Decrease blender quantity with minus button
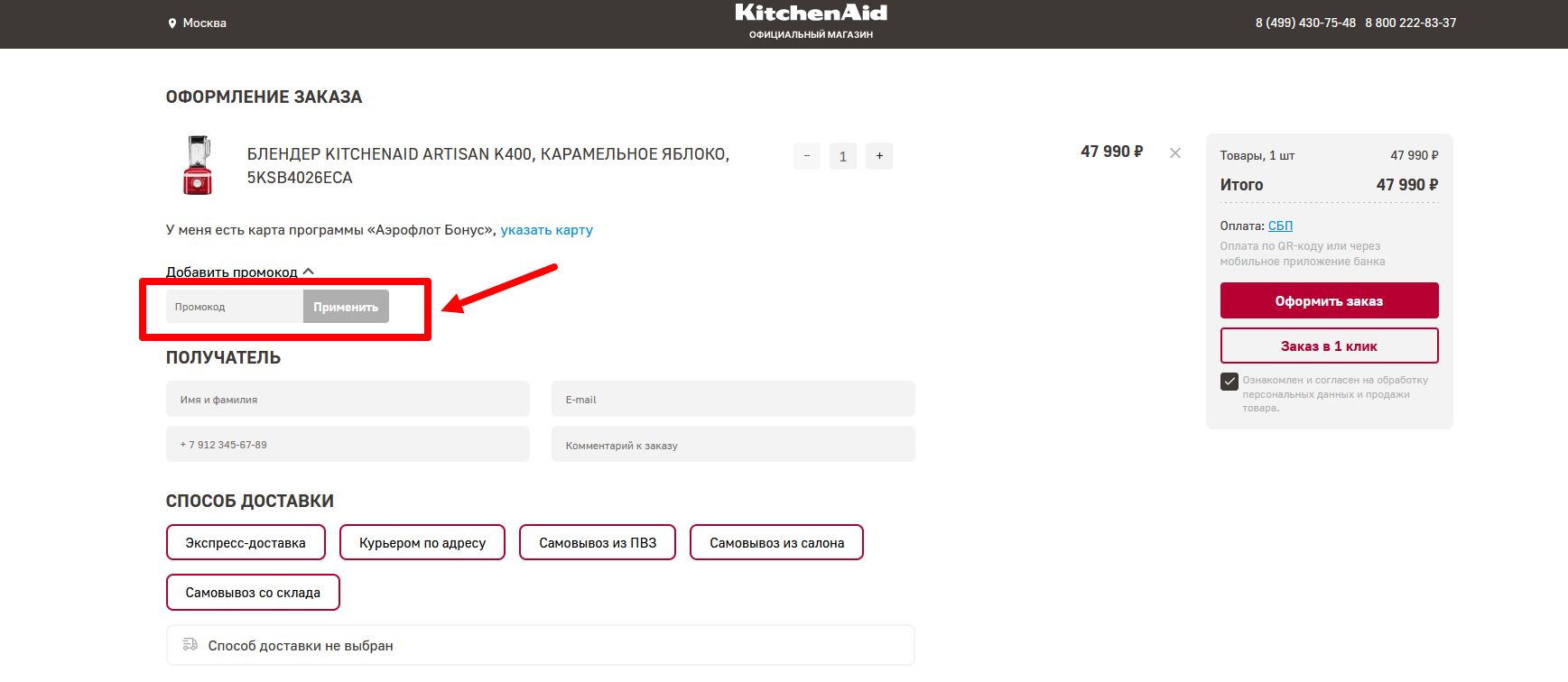The image size is (1568, 682). [807, 156]
